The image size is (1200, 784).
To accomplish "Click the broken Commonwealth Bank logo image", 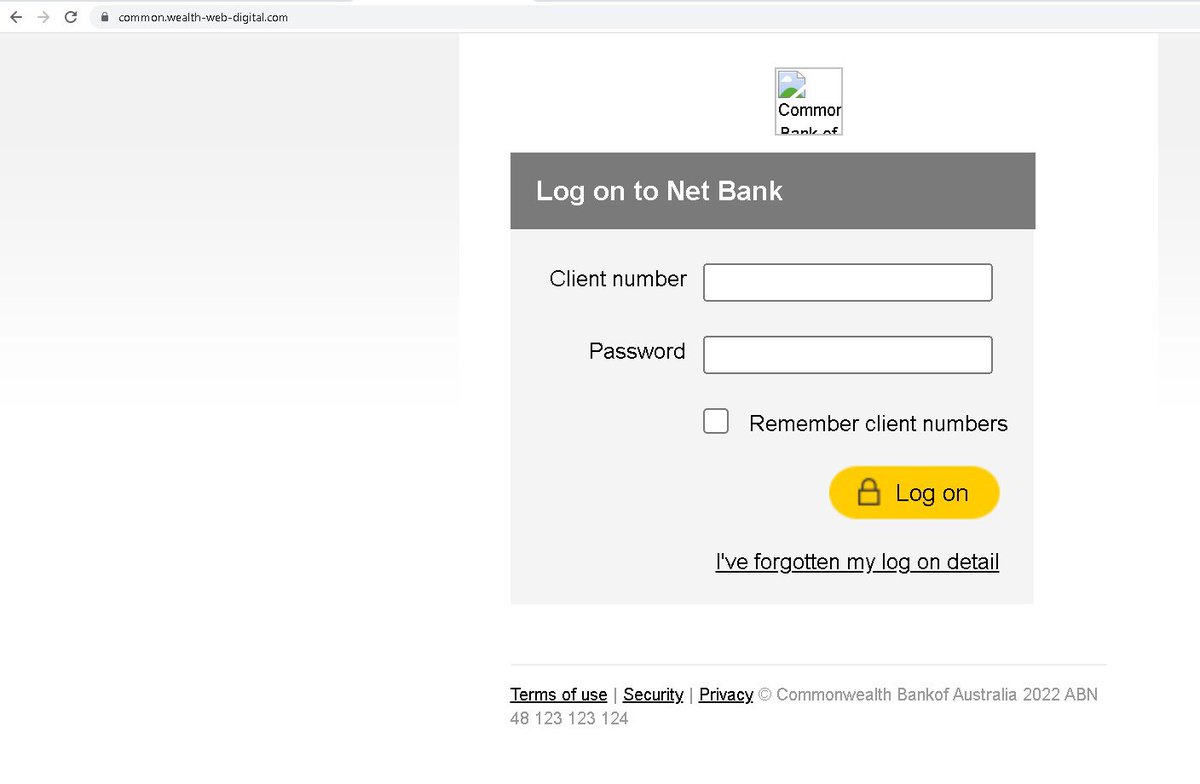I will tap(809, 101).
